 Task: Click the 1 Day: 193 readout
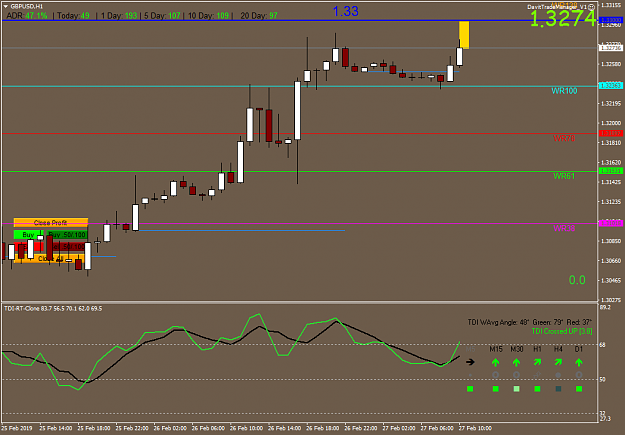119,16
